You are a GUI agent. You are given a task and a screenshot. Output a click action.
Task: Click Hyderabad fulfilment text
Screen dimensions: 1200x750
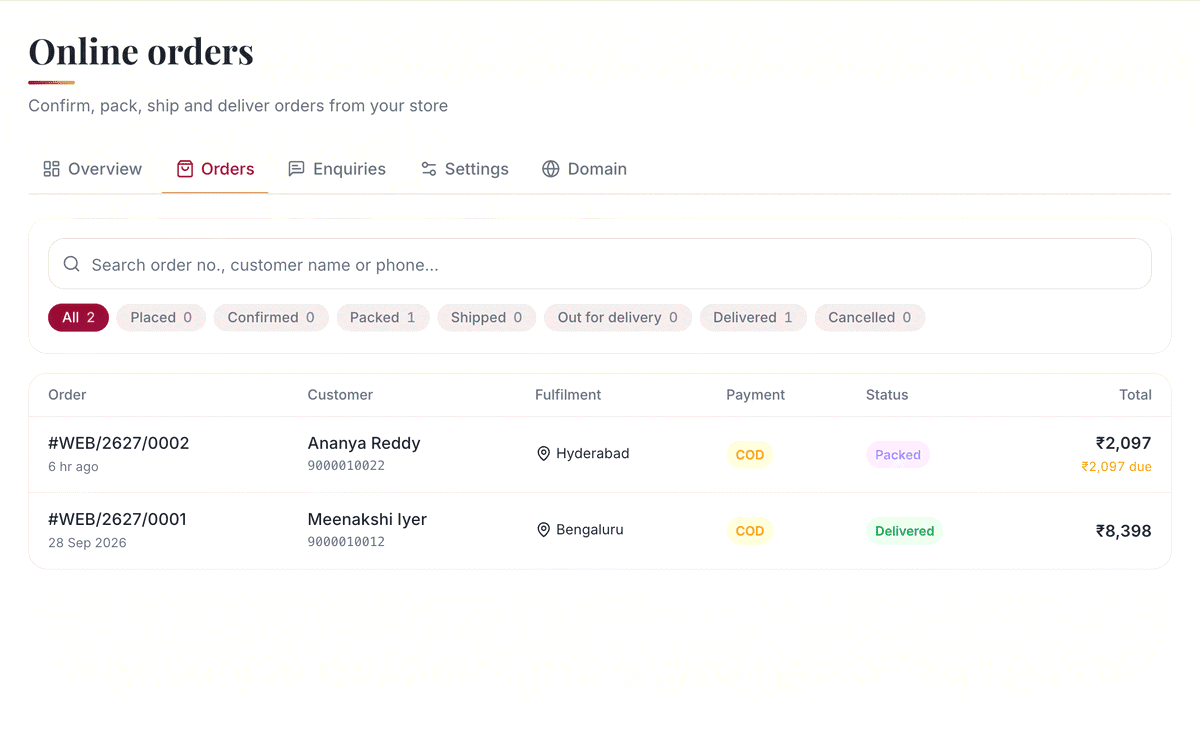593,454
